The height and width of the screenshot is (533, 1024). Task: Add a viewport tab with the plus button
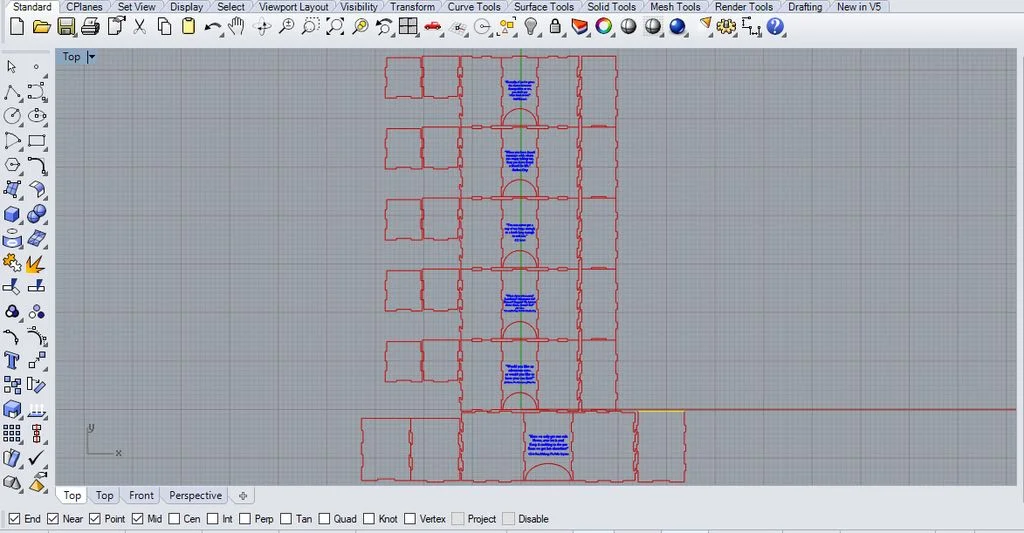pyautogui.click(x=242, y=496)
